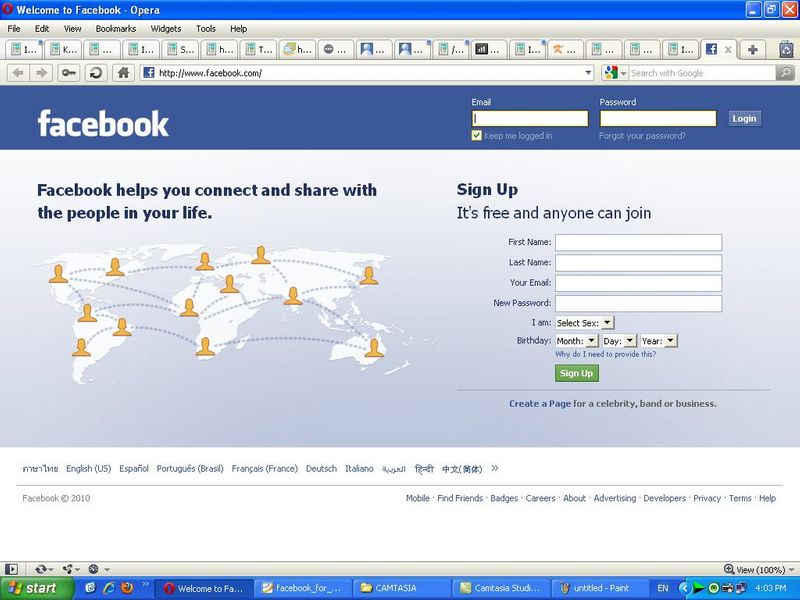Click the Search with Google field

click(x=702, y=73)
